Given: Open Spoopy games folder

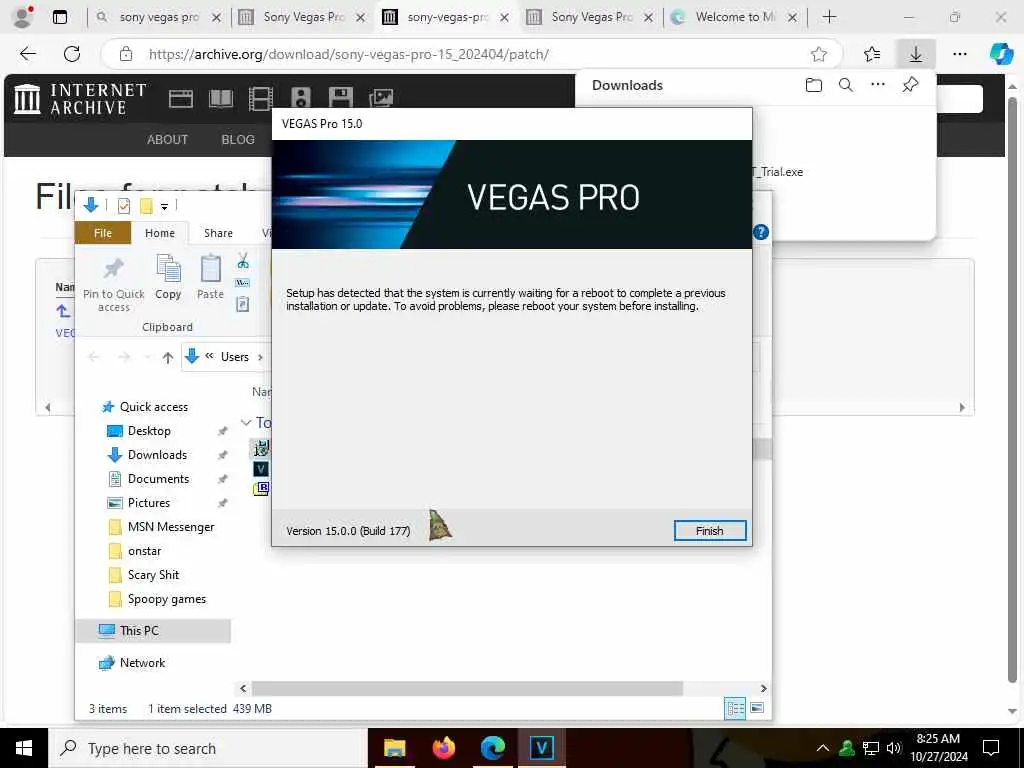Looking at the screenshot, I should click(x=167, y=600).
